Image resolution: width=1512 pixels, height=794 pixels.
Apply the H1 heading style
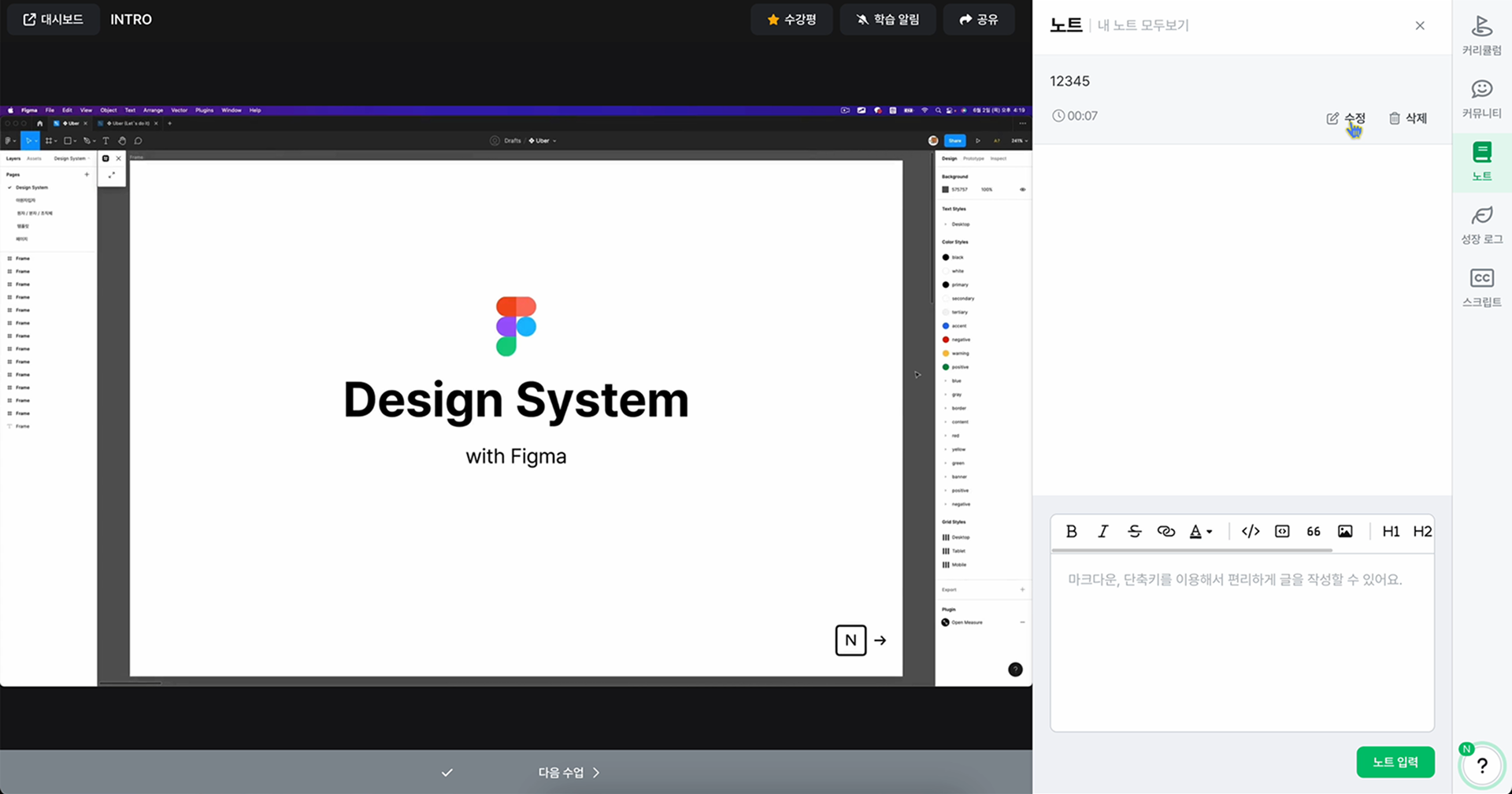click(1391, 532)
